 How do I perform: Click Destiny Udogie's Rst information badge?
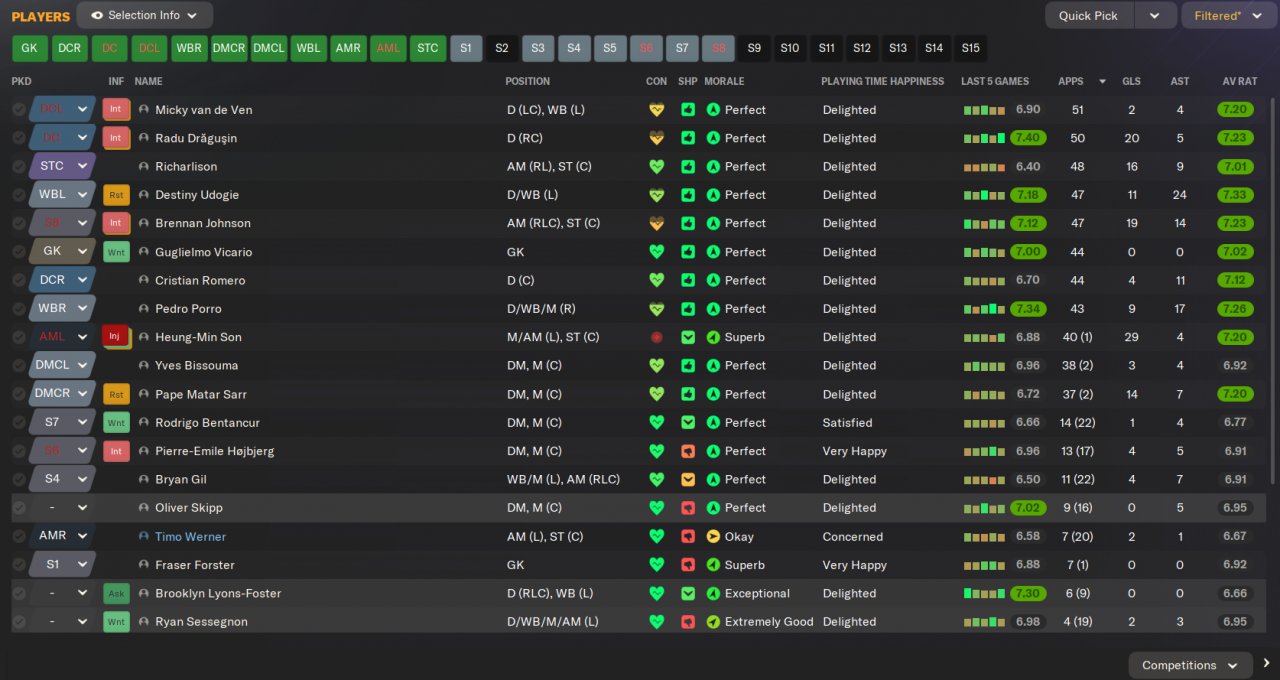click(x=116, y=195)
